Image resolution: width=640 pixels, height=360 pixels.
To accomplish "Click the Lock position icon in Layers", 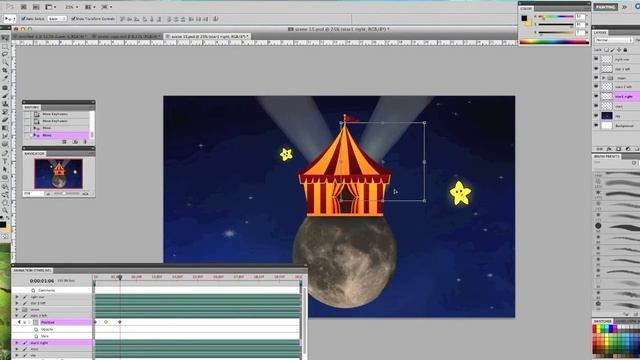I will (619, 50).
